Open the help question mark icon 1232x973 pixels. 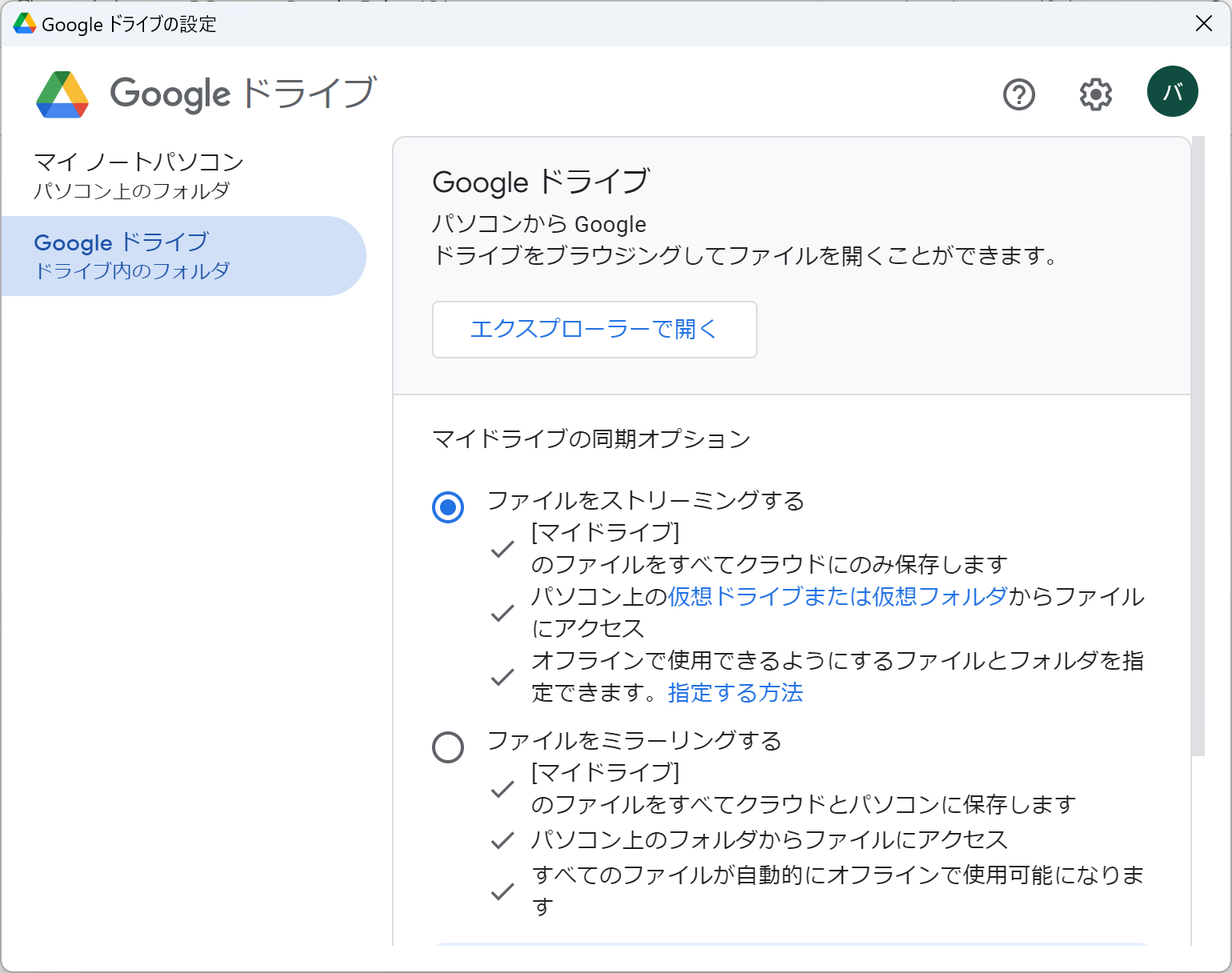point(1018,94)
